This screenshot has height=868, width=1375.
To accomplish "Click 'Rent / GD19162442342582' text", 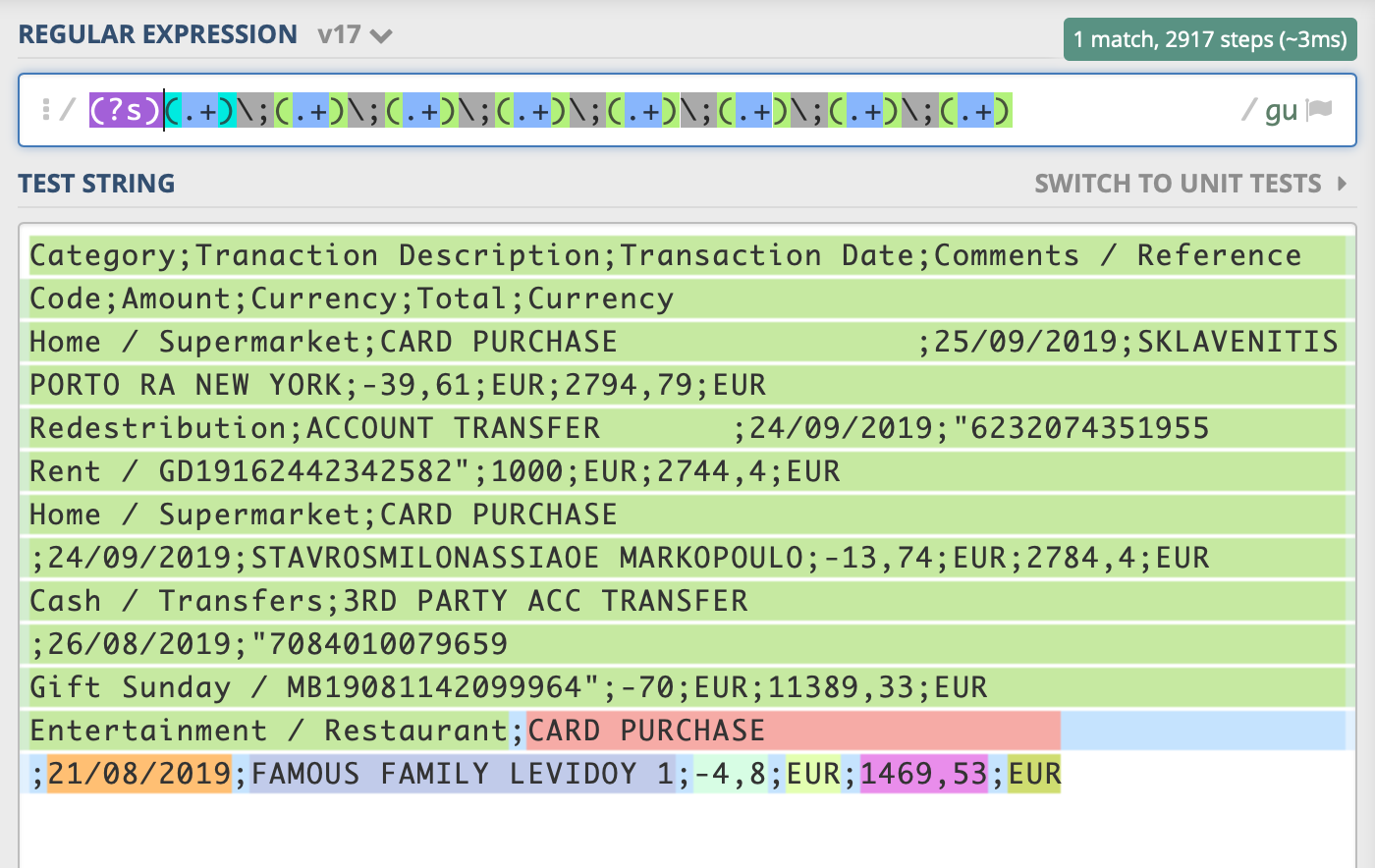I will point(241,471).
